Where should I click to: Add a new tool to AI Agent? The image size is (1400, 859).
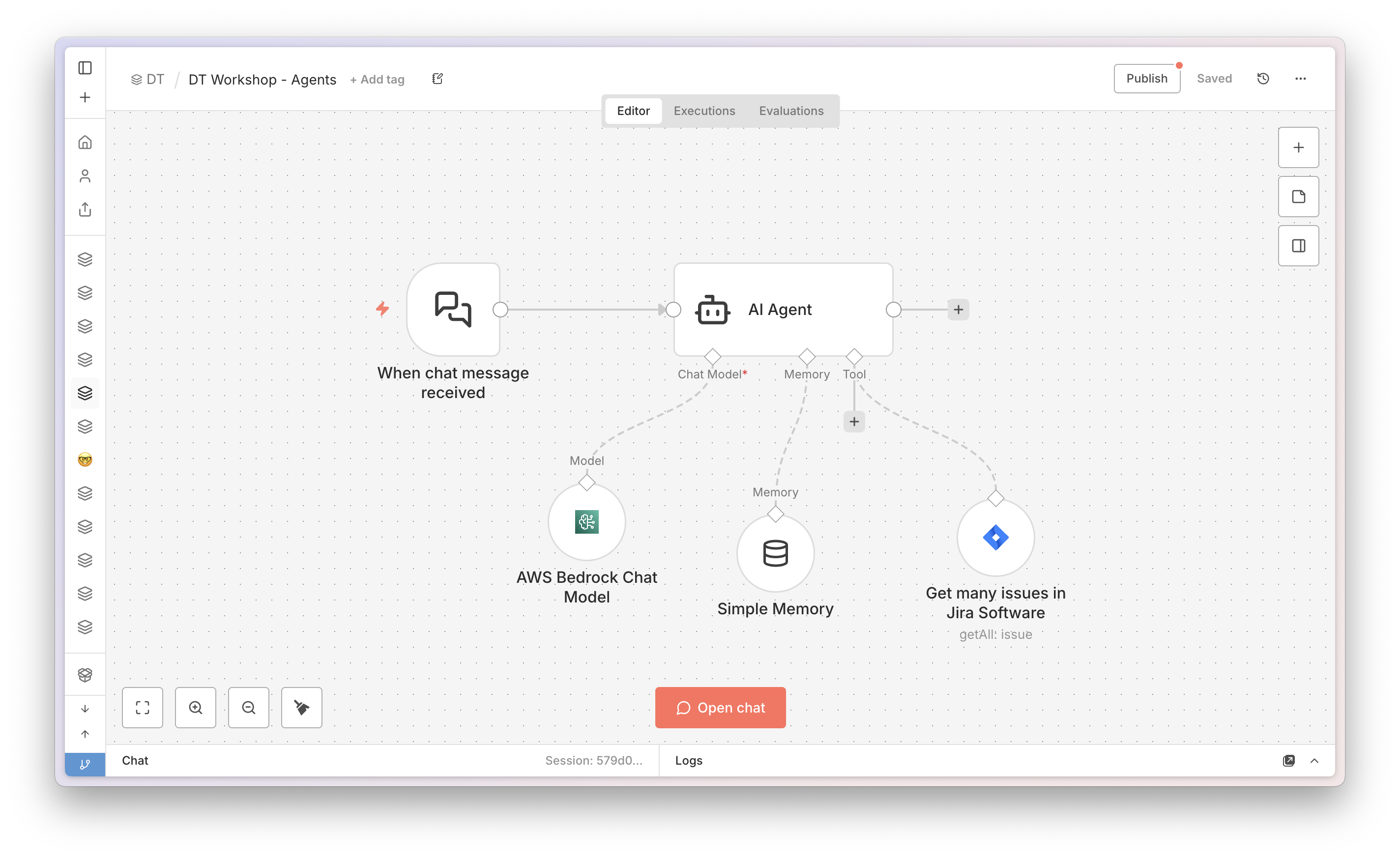click(854, 422)
